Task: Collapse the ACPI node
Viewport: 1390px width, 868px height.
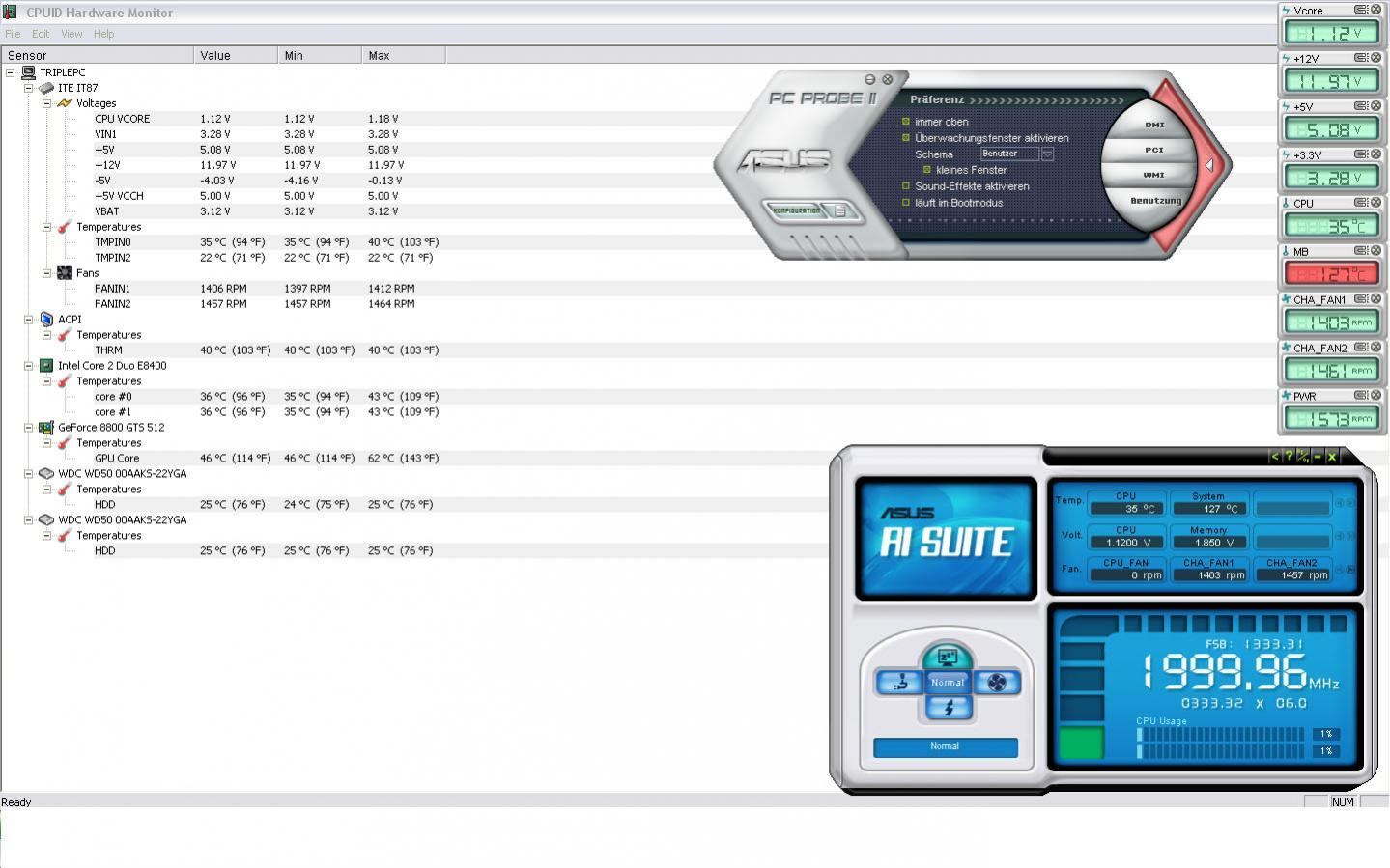Action: 29,320
